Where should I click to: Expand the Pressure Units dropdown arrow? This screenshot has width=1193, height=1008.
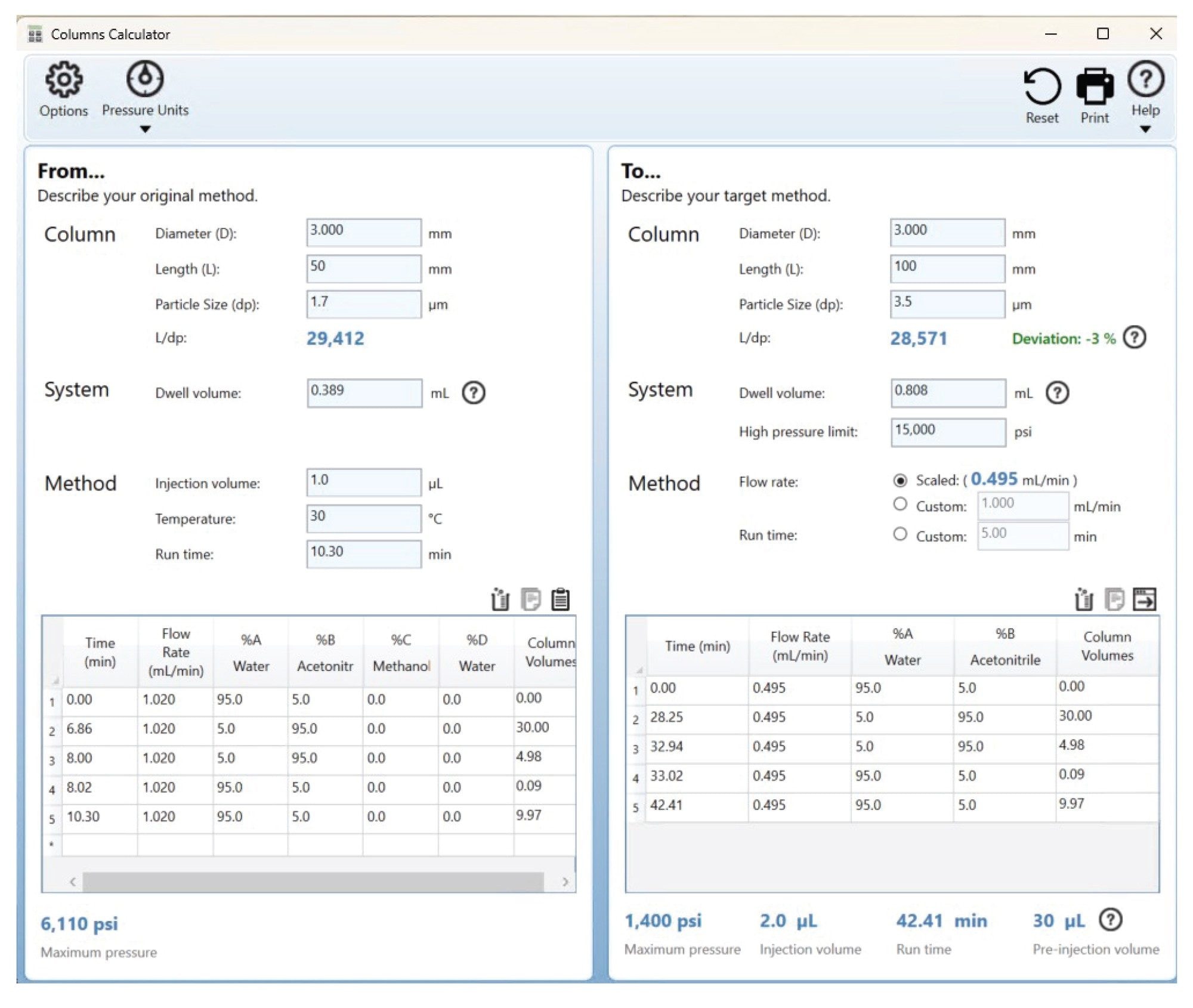145,129
